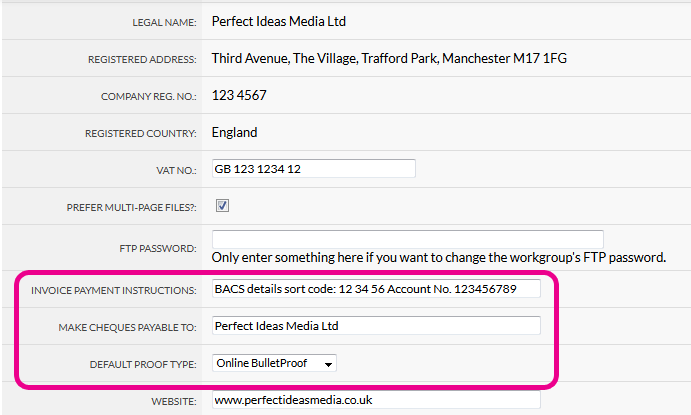Viewport: 691px width, 415px height.
Task: Click the FTP password hint text
Action: 438,258
